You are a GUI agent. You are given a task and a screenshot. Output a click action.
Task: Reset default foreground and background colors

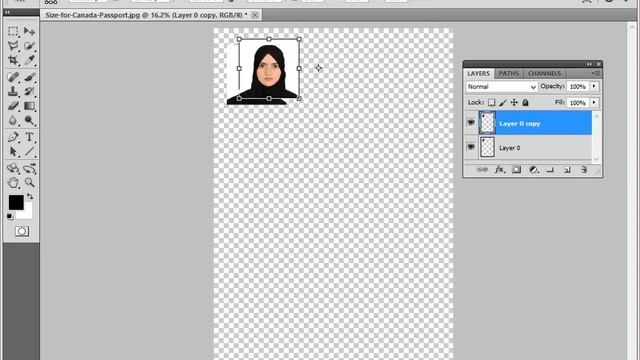coord(10,216)
